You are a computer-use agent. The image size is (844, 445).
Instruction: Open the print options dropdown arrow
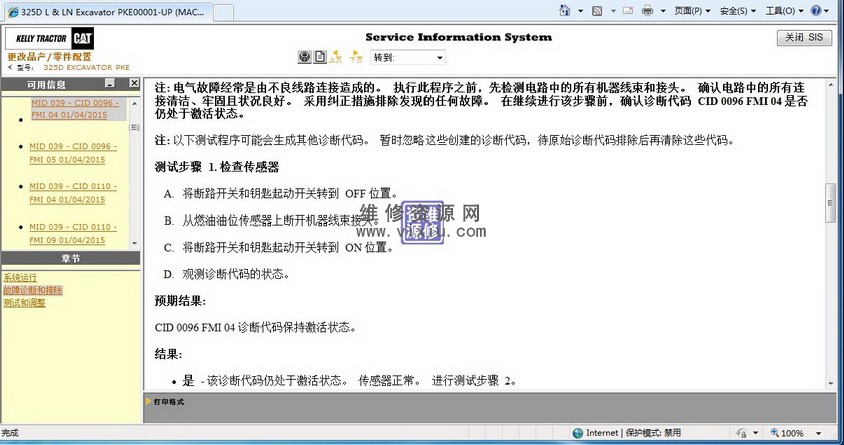tap(661, 10)
